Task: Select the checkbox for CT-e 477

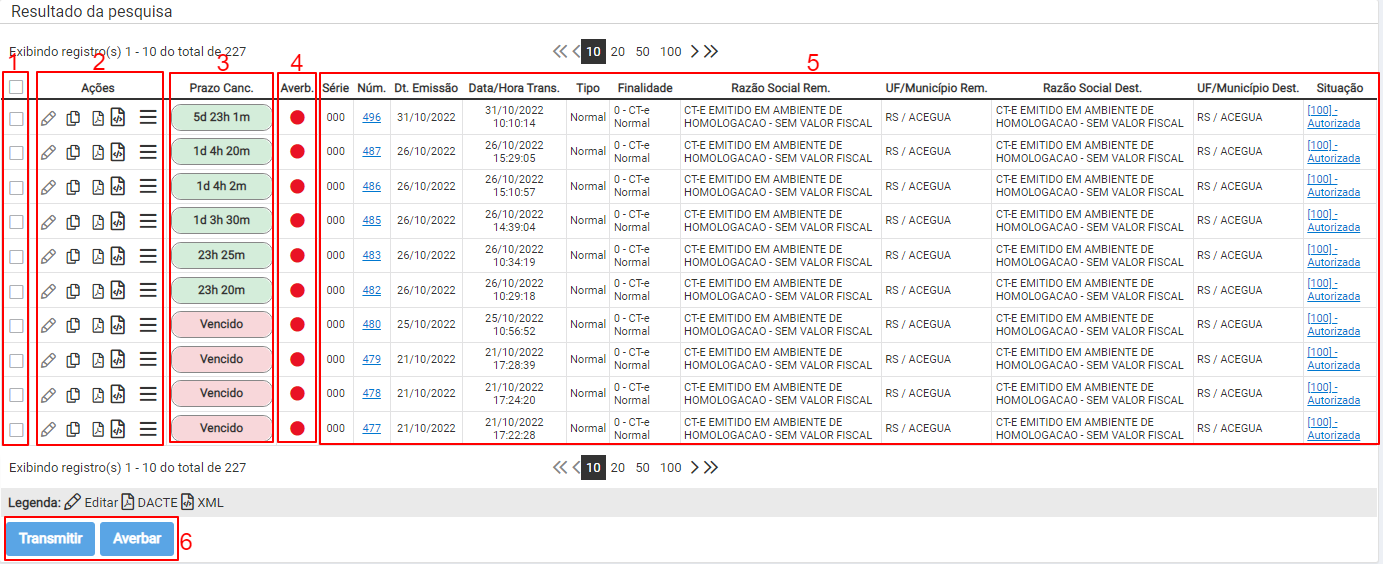Action: 16,430
